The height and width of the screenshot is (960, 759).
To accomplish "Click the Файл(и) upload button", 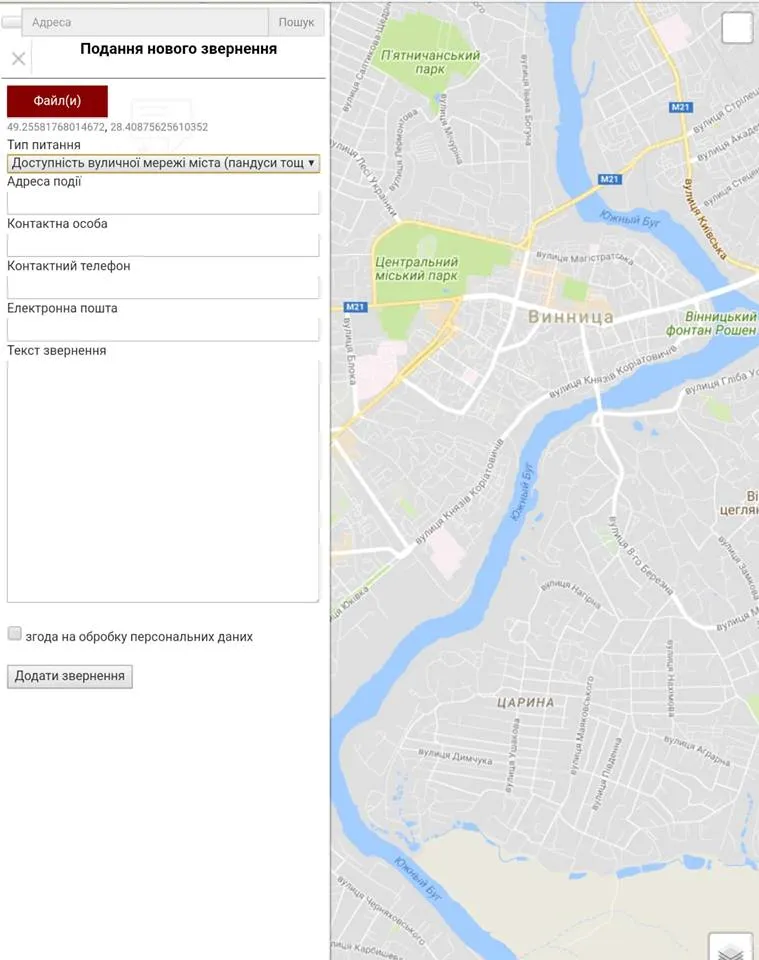I will coord(57,101).
